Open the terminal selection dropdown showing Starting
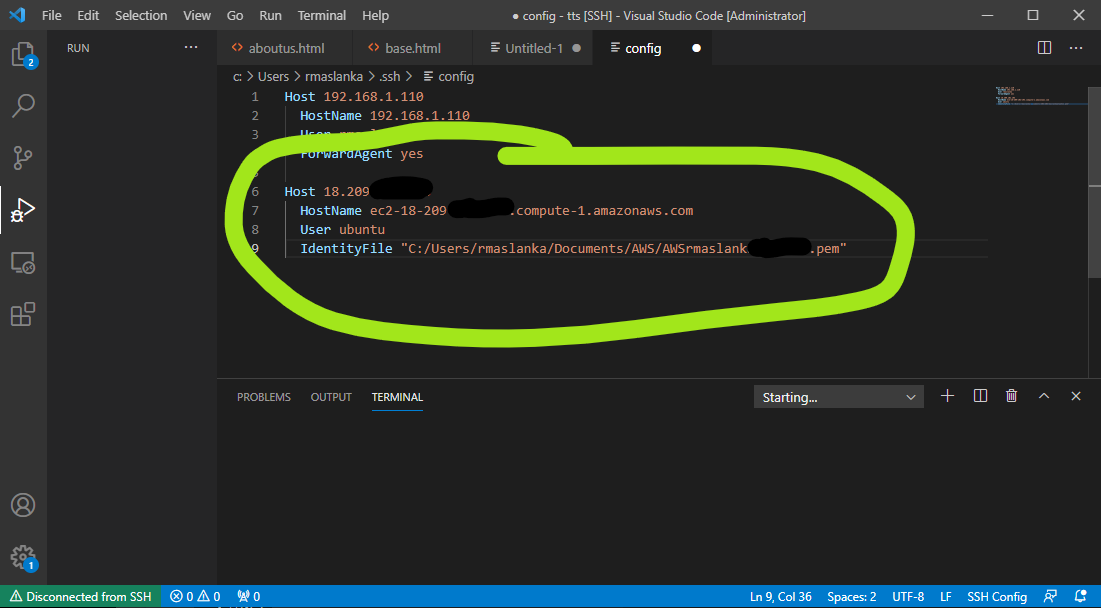 (838, 396)
